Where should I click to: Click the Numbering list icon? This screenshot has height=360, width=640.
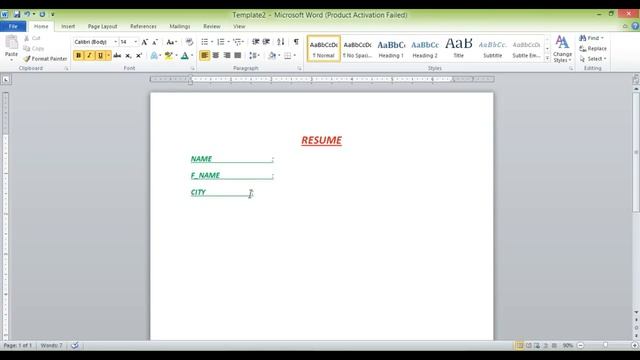220,42
